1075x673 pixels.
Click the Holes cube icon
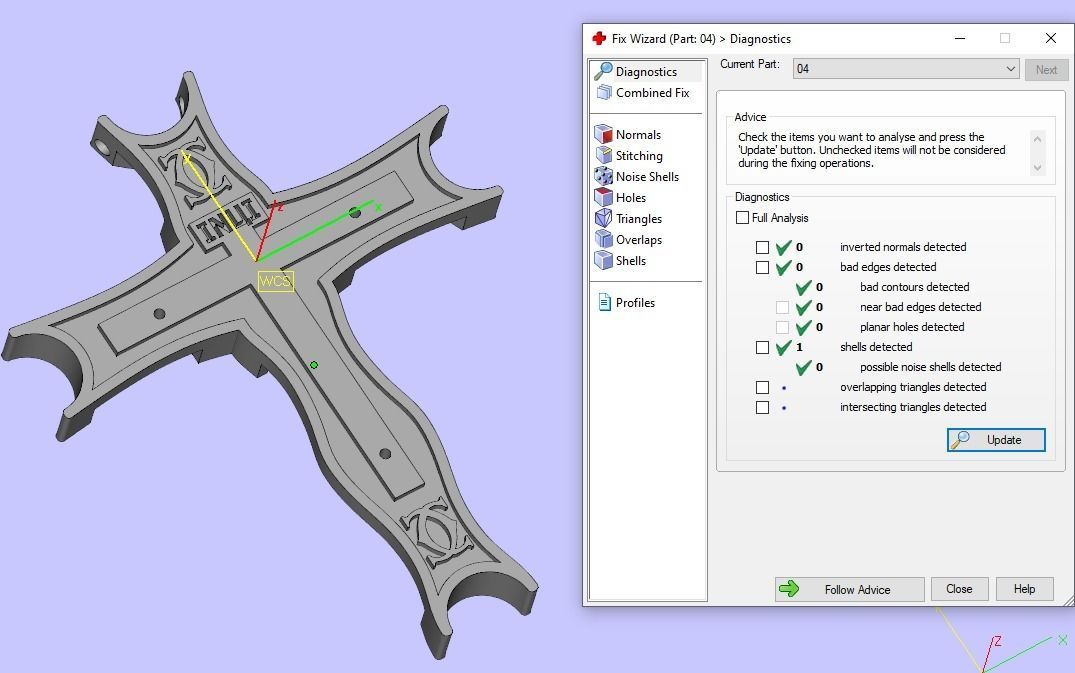(603, 197)
